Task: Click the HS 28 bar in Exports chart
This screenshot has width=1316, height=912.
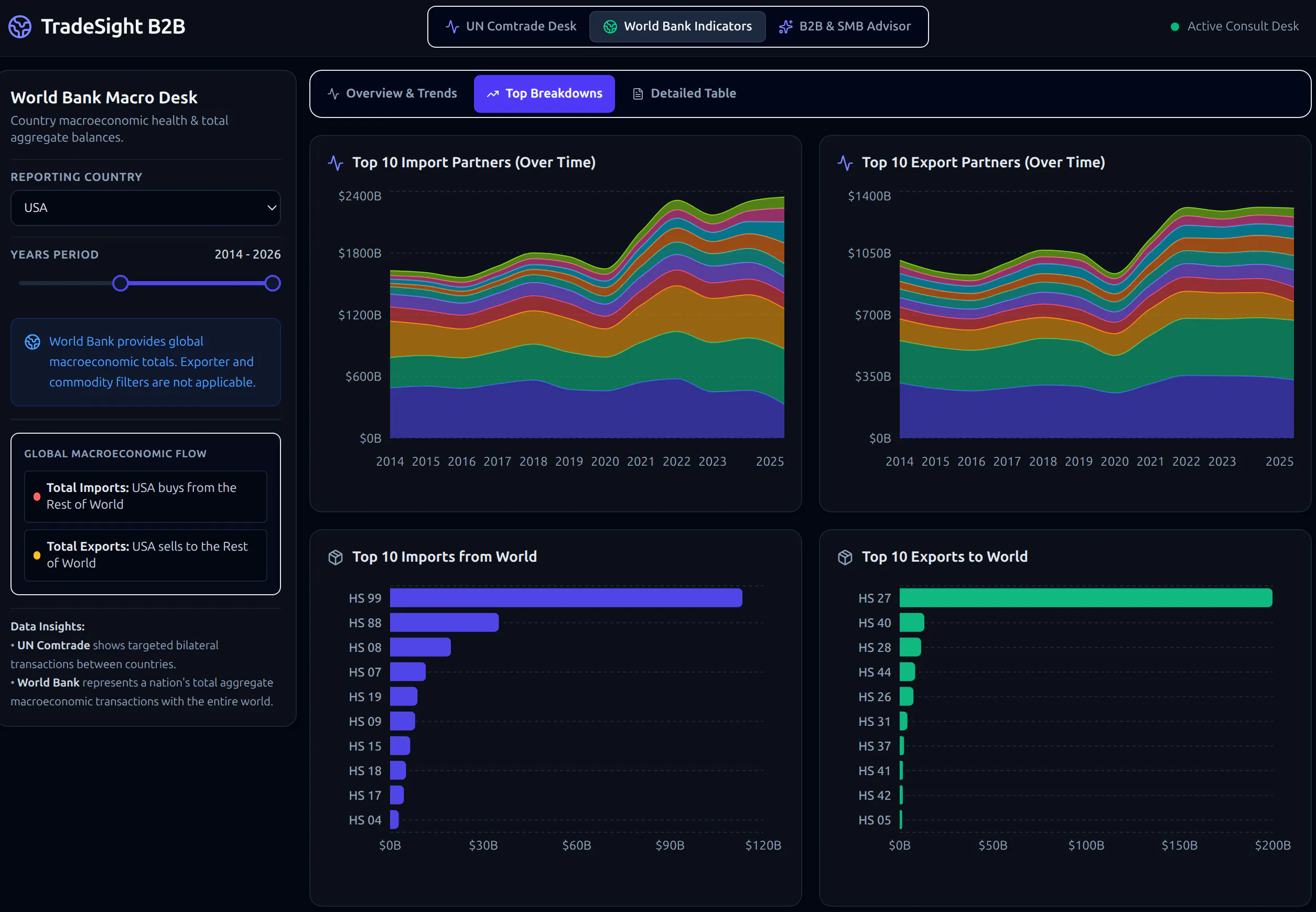Action: point(911,648)
